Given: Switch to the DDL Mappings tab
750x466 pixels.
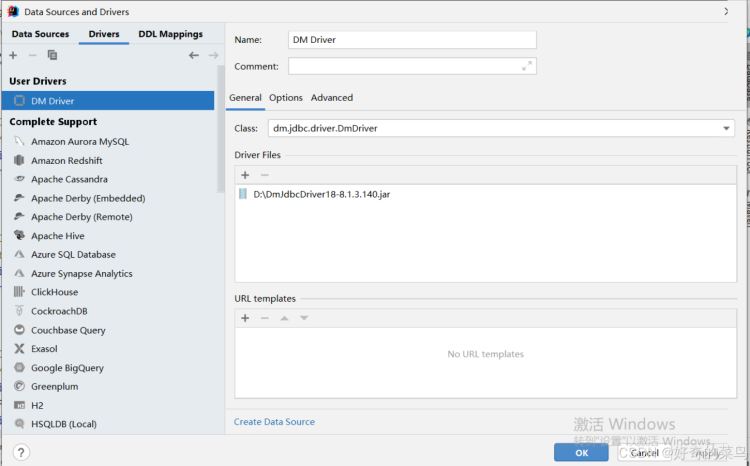Looking at the screenshot, I should click(171, 34).
